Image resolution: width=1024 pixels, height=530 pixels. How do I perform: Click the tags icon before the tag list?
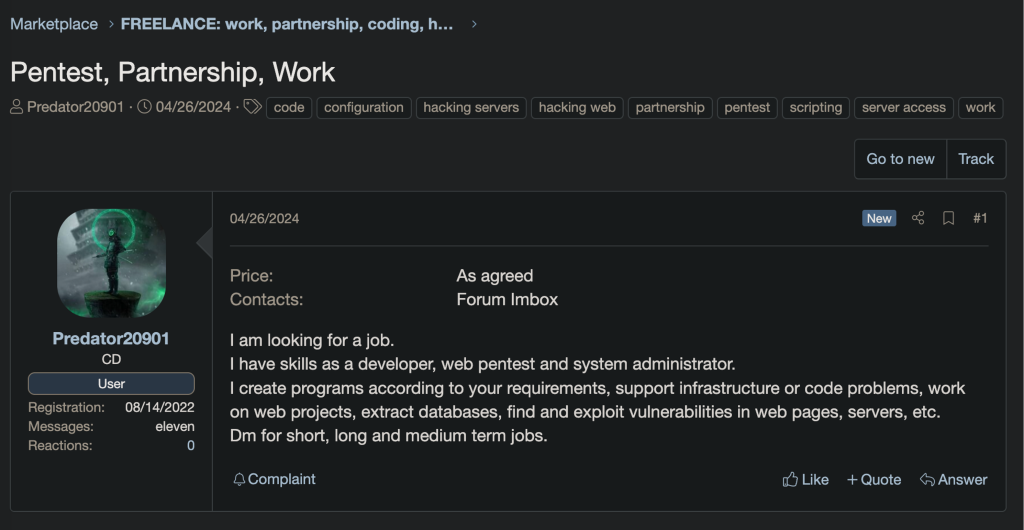(x=253, y=107)
